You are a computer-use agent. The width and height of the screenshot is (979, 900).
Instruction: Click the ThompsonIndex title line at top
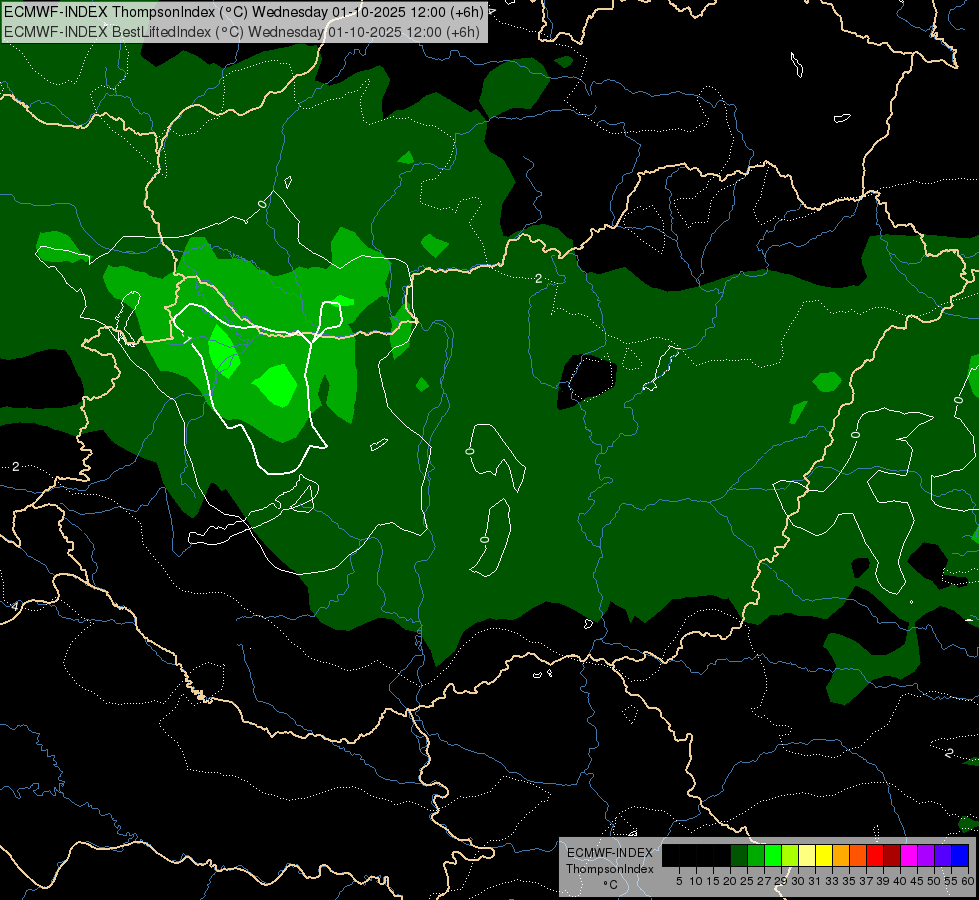click(244, 12)
